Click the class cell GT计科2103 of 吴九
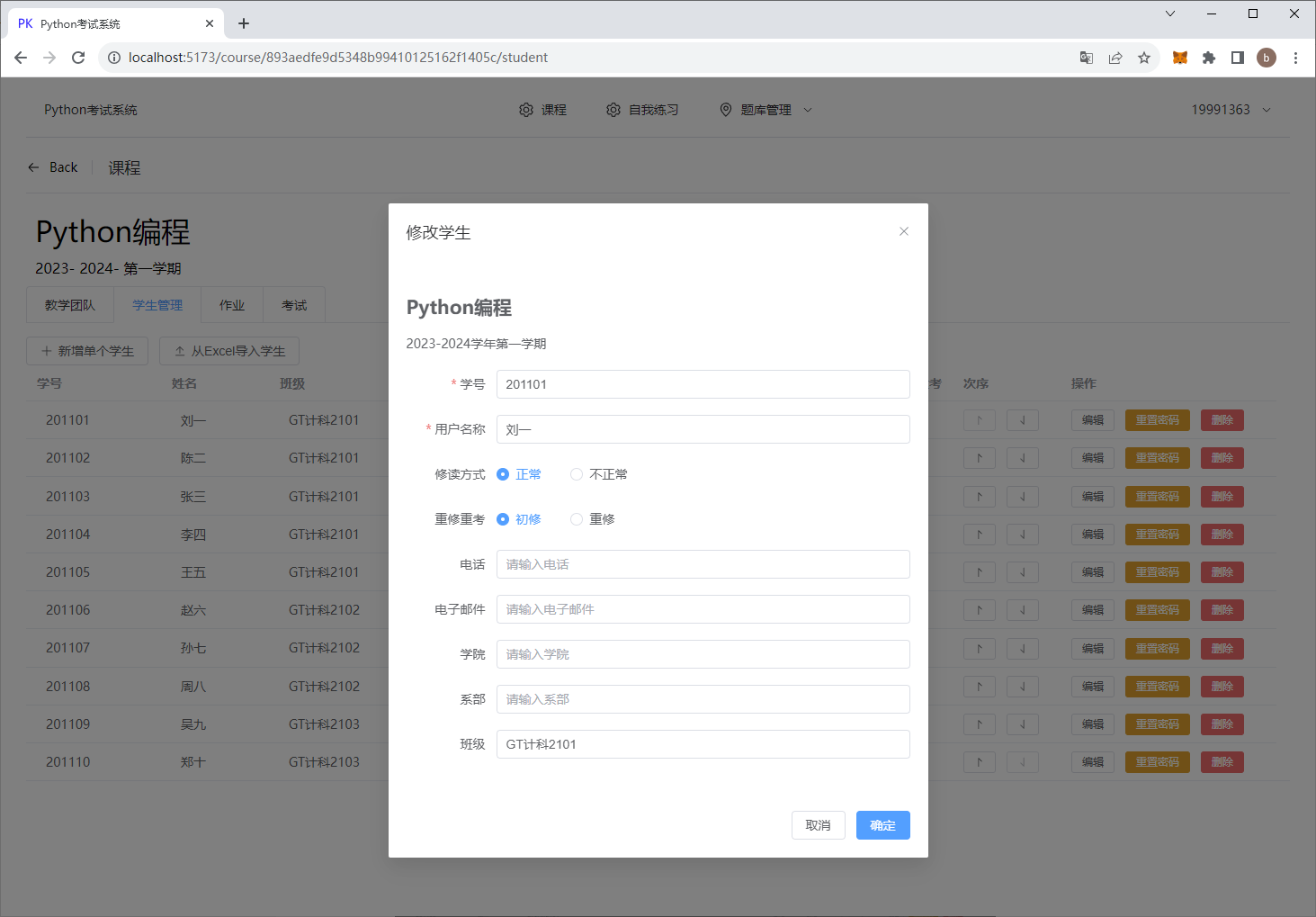This screenshot has height=917, width=1316. point(324,724)
